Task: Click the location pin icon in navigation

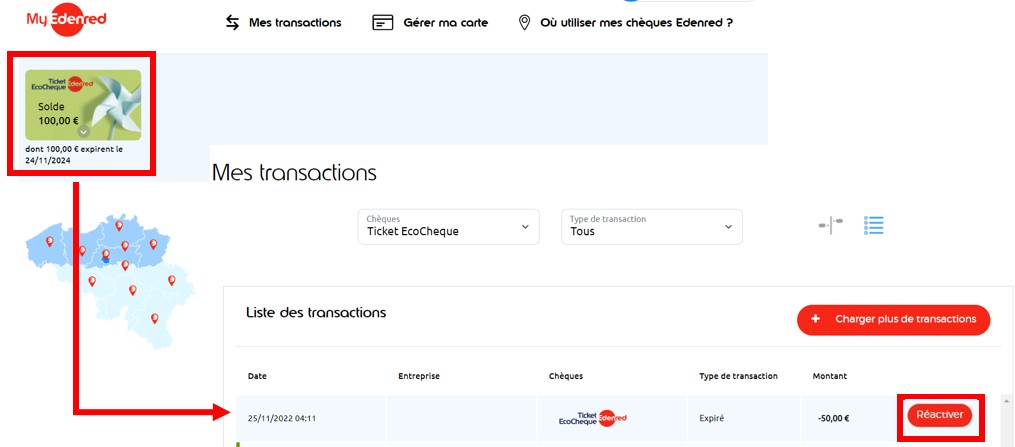Action: 524,23
